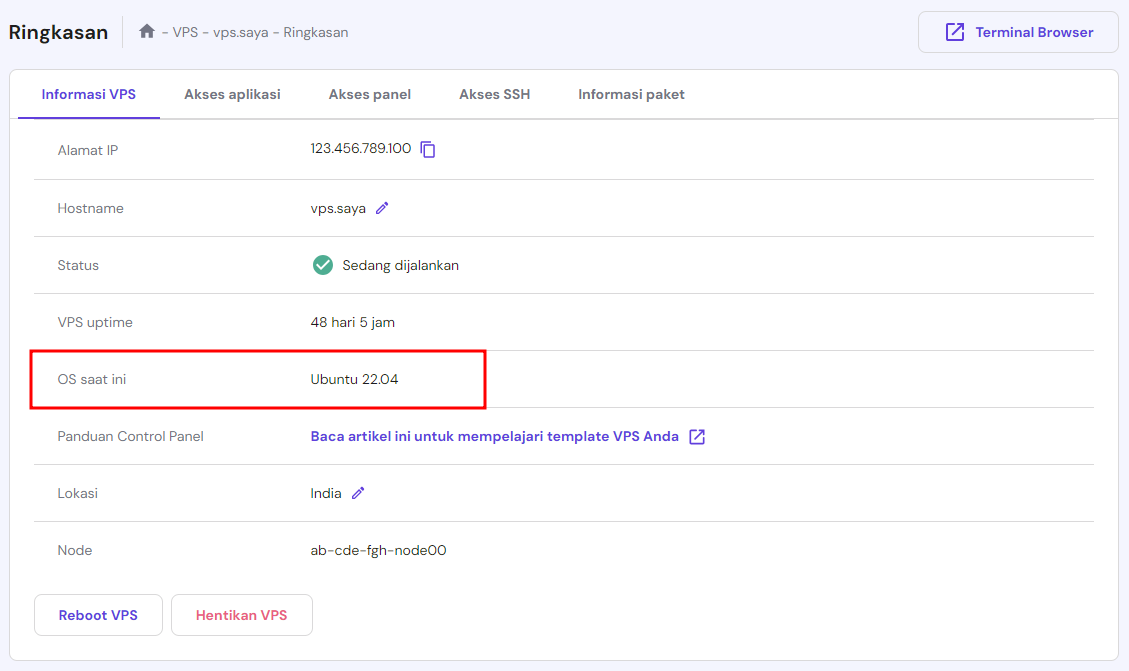This screenshot has height=671, width=1129.
Task: Copy the IP address 123.456.789.100
Action: click(x=429, y=149)
